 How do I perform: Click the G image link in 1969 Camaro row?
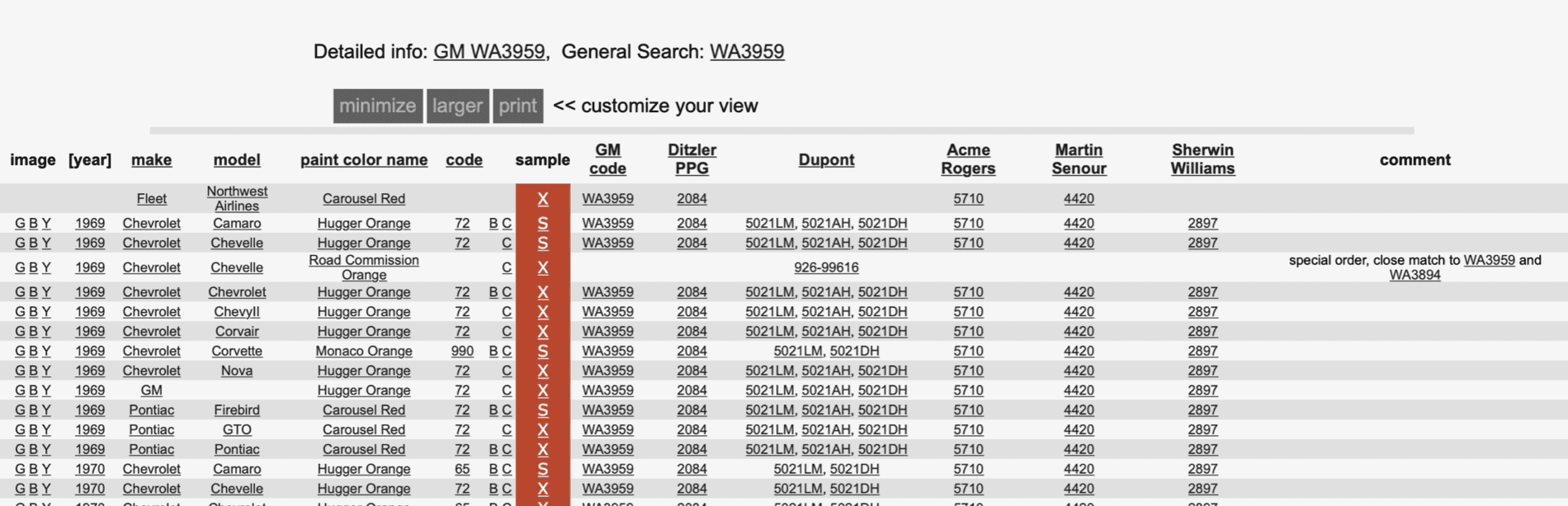point(20,224)
